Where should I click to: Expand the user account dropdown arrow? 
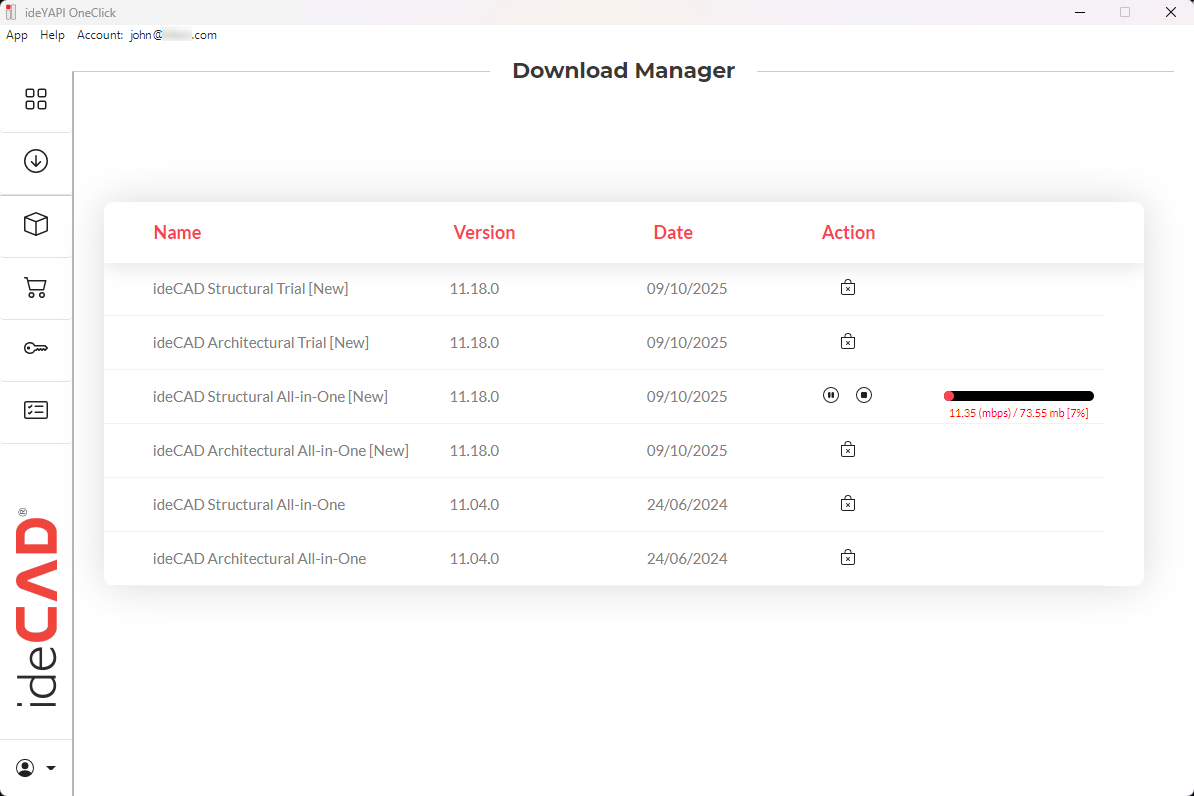(x=51, y=768)
